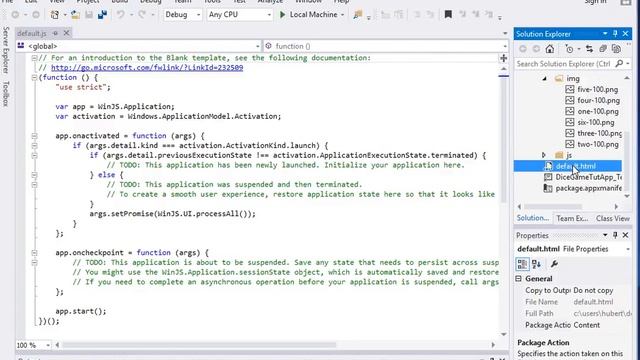Start debugging on Local Machine
This screenshot has width=640, height=360.
pos(312,15)
